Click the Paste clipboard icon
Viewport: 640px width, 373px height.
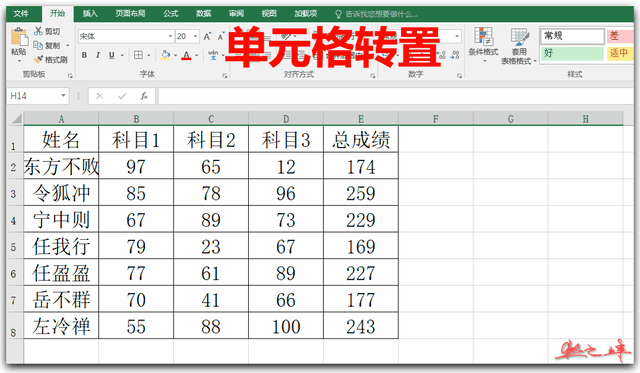click(x=19, y=37)
